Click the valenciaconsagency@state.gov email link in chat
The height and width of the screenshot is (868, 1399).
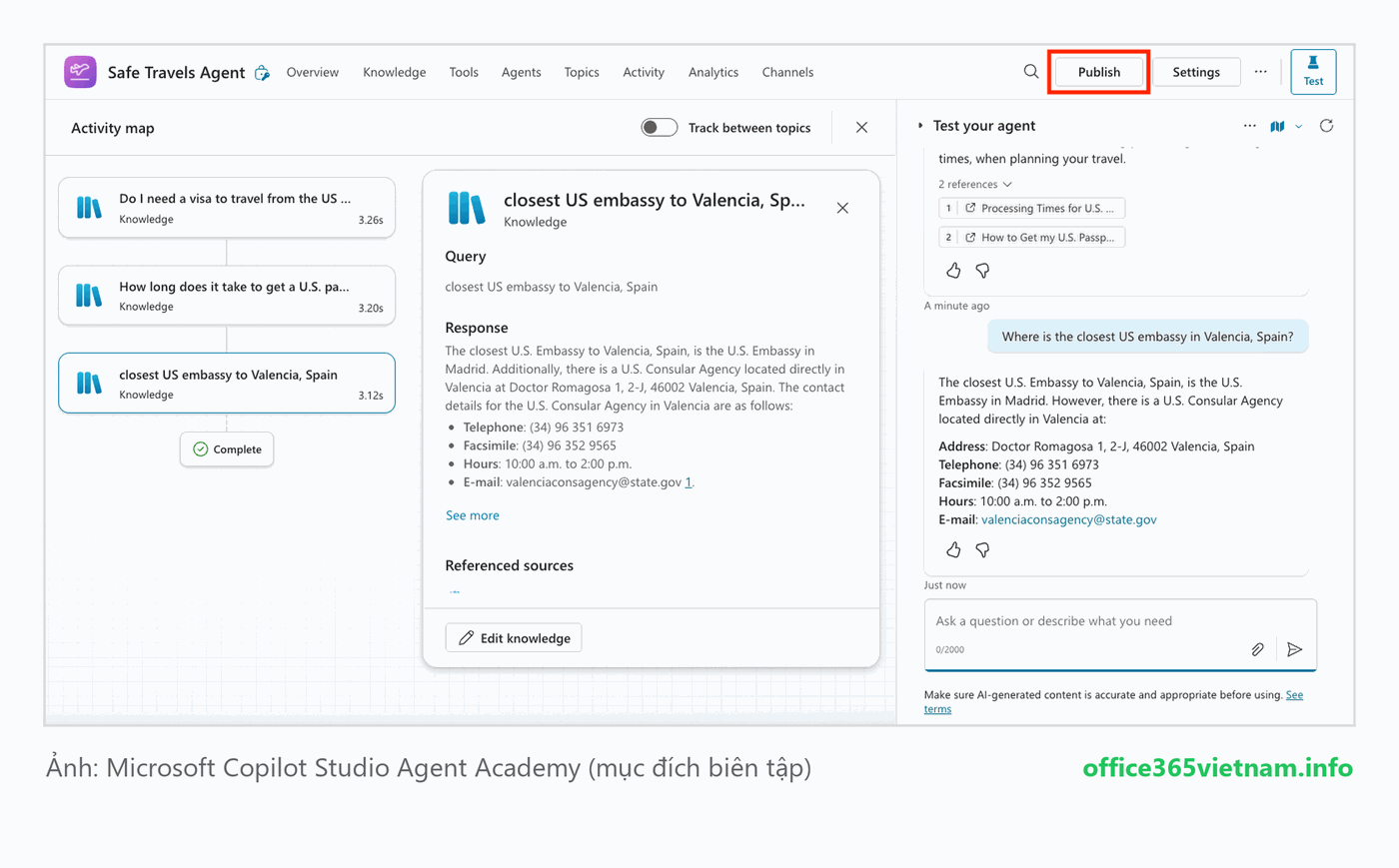[1068, 519]
